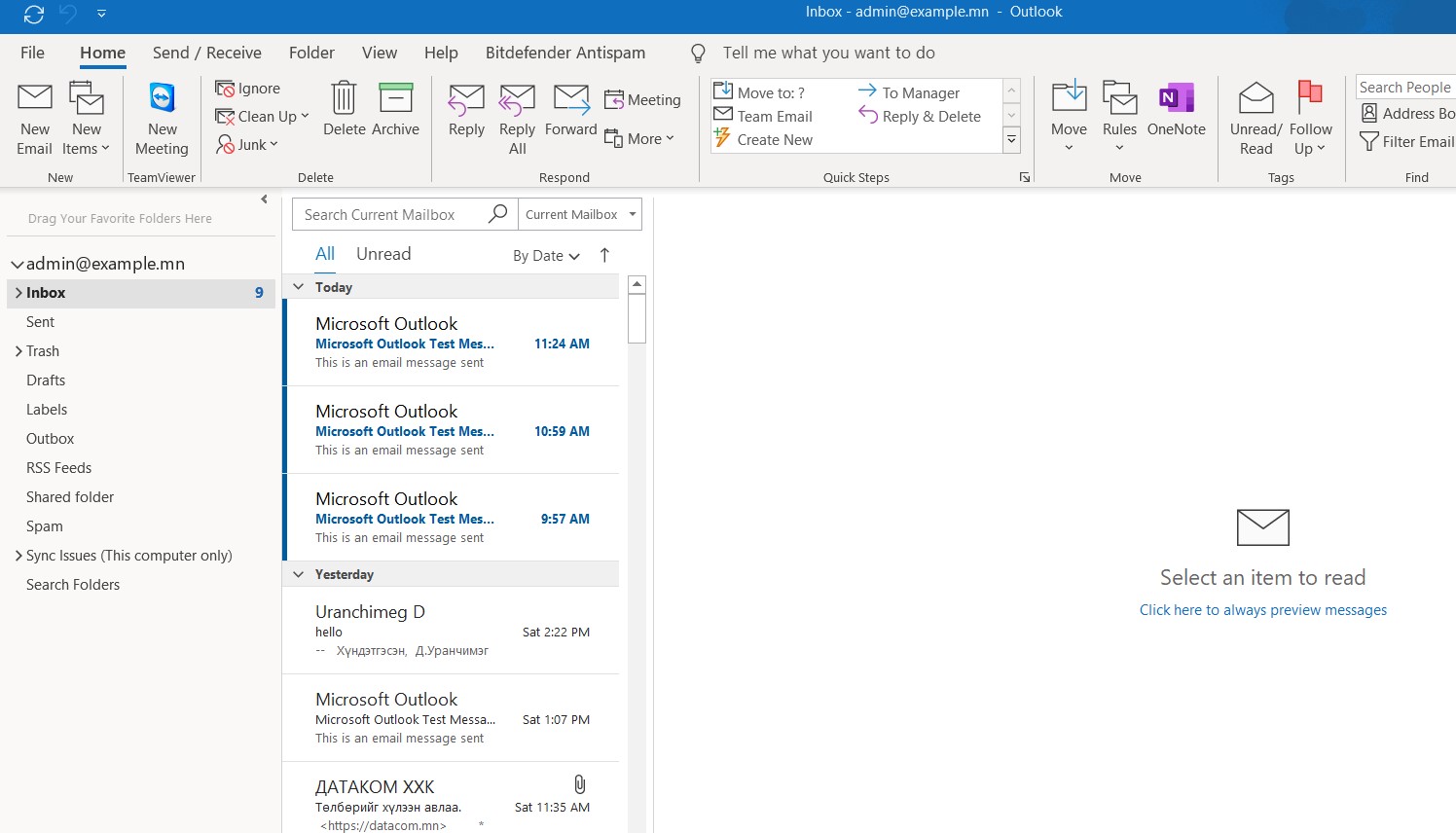Show All messages filter
1456x833 pixels.
325,254
